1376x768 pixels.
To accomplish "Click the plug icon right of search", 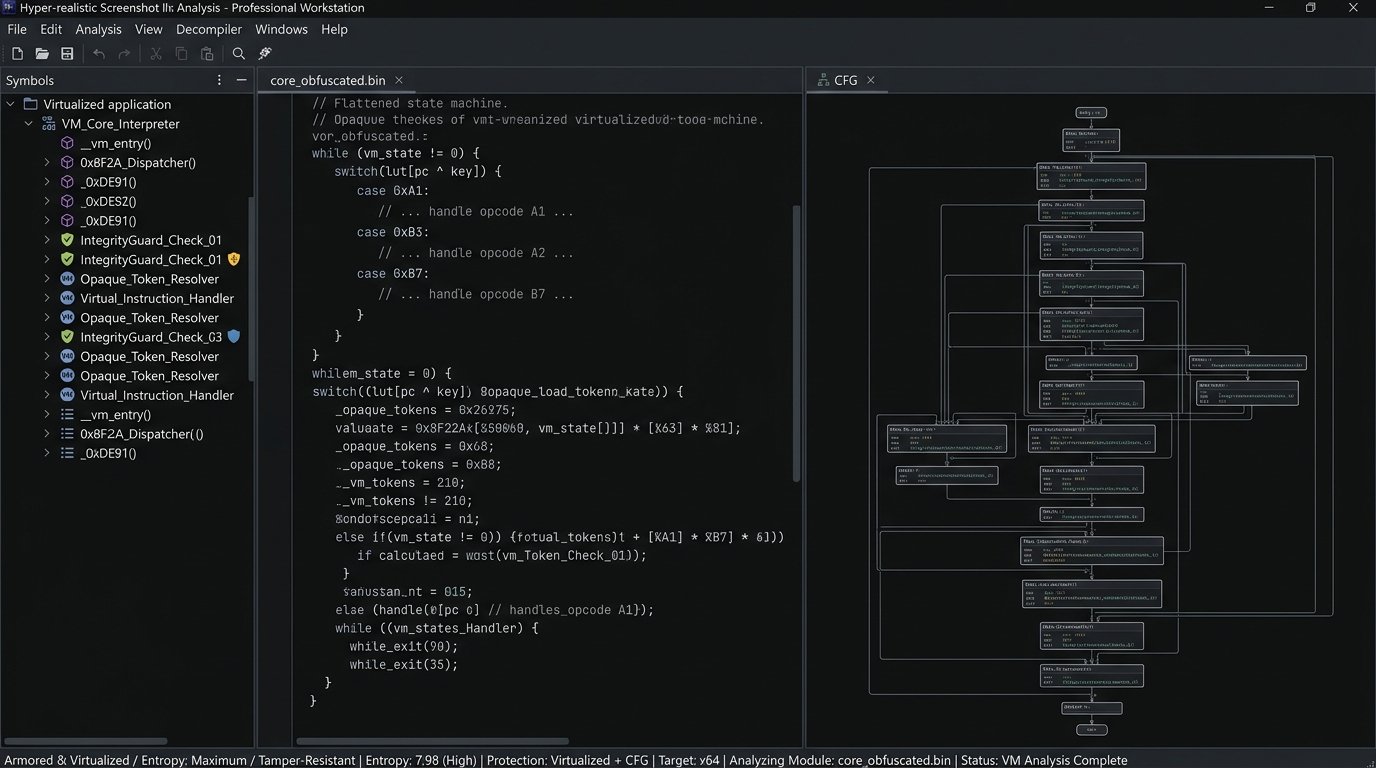I will click(265, 54).
